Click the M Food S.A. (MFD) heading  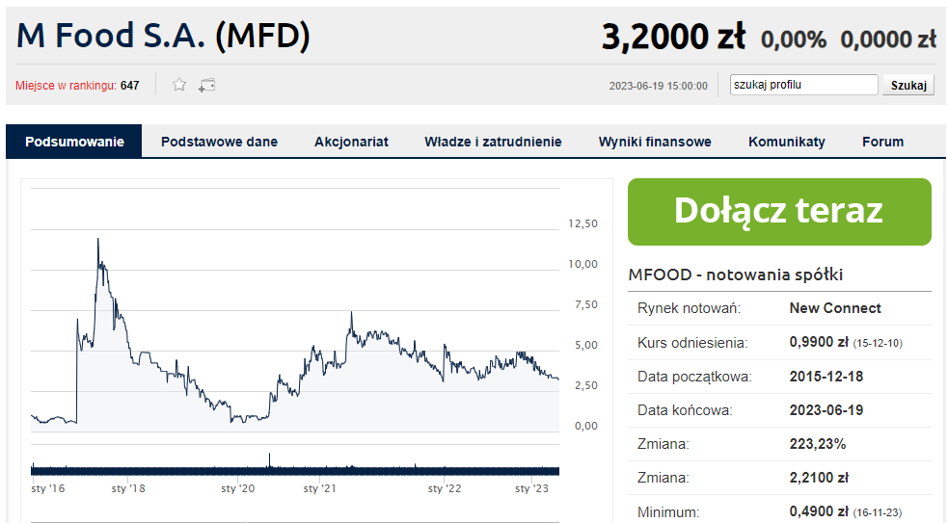click(x=163, y=35)
